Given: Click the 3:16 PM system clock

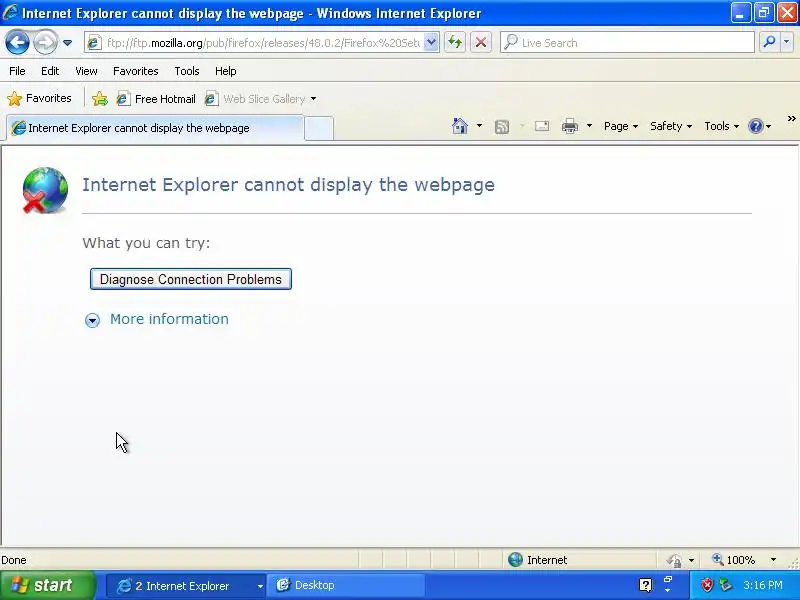Looking at the screenshot, I should pyautogui.click(x=763, y=585).
